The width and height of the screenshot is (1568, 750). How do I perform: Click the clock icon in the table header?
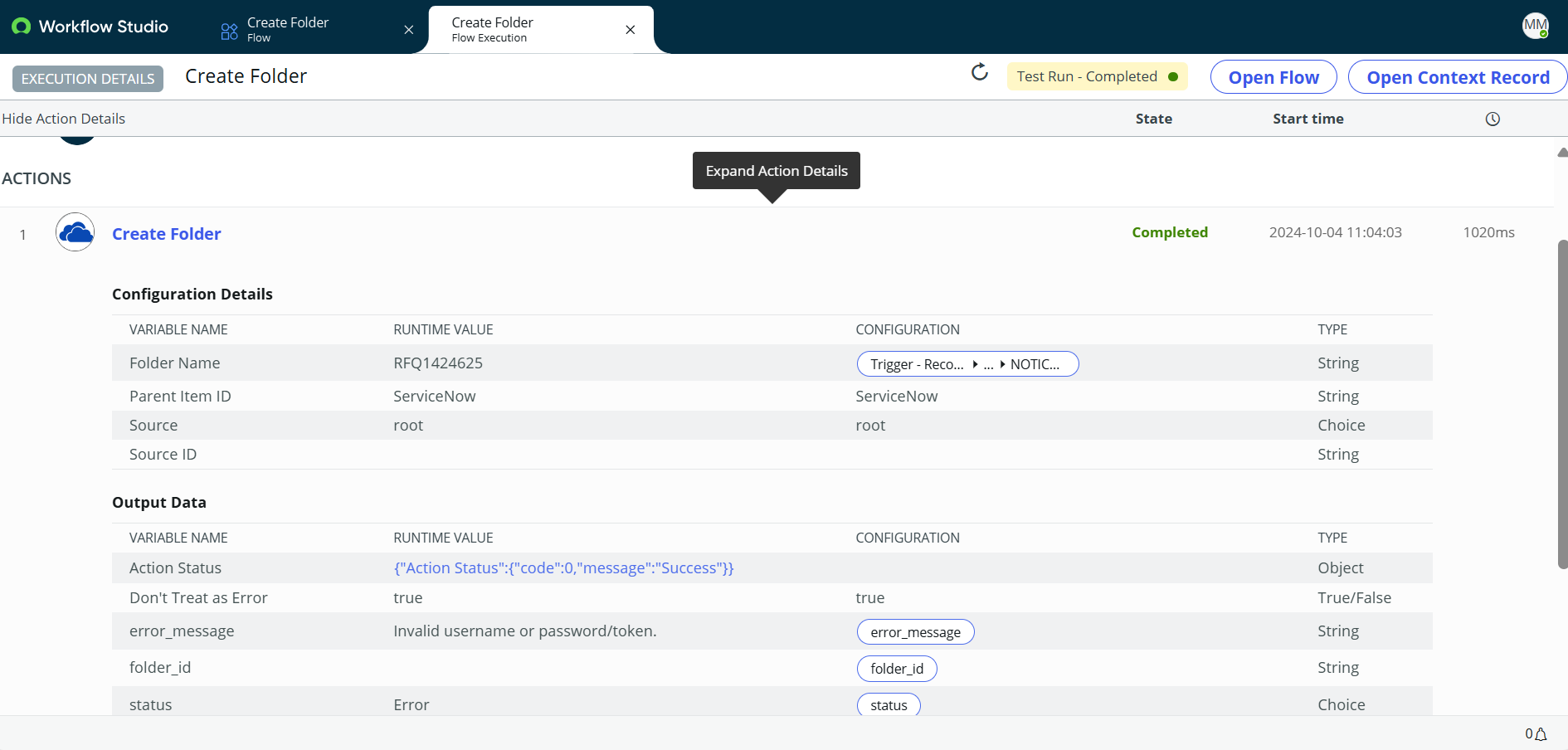click(1492, 119)
